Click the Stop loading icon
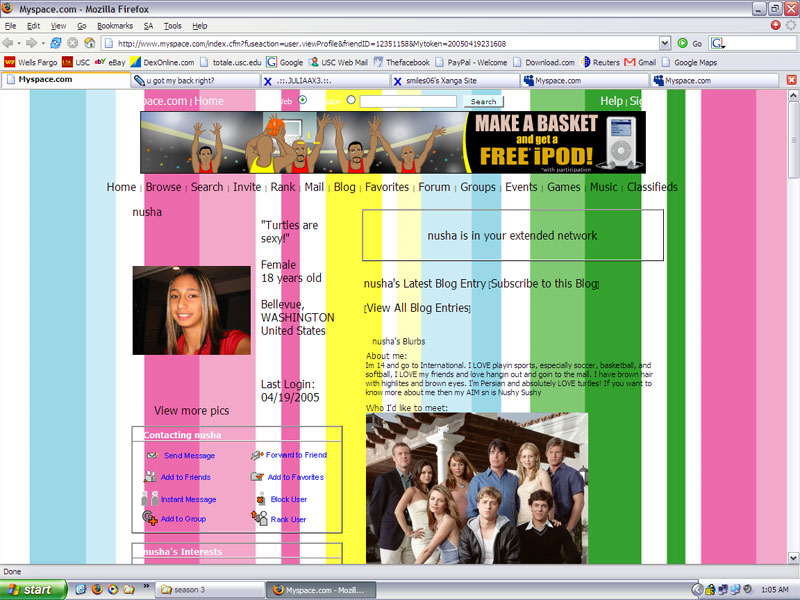This screenshot has height=600, width=800. pos(72,43)
